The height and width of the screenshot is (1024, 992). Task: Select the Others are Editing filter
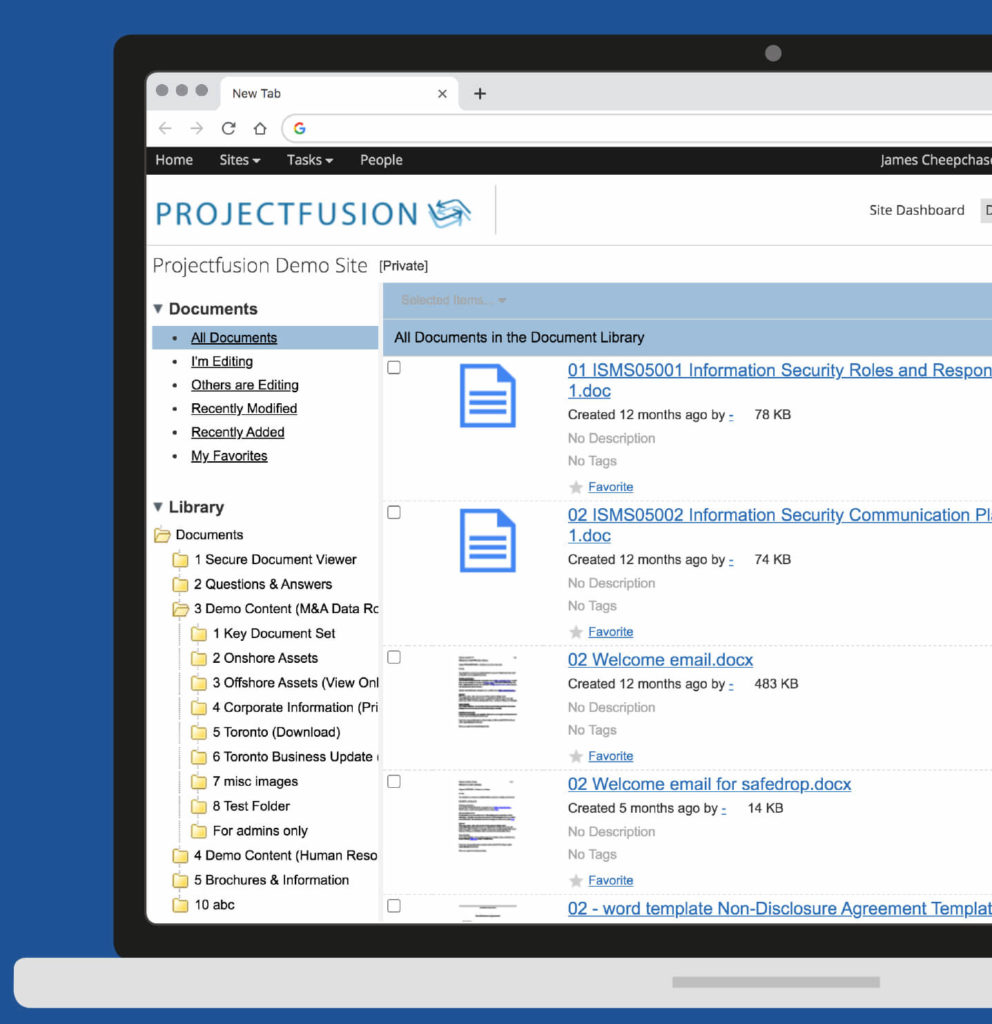[x=245, y=385]
